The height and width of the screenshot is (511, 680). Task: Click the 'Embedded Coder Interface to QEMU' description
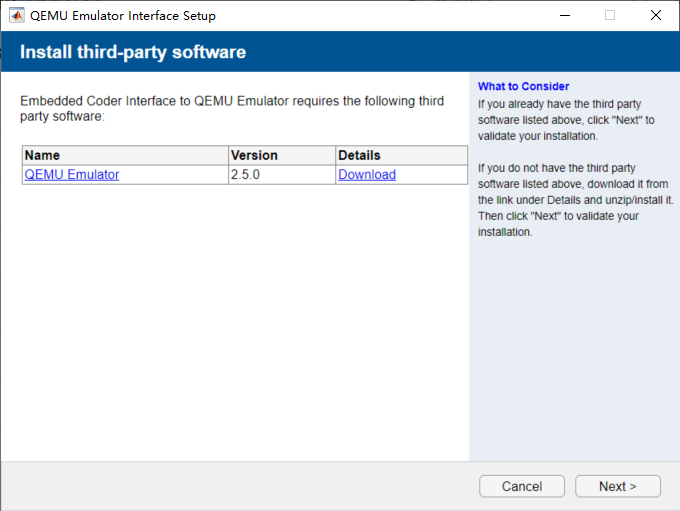pyautogui.click(x=232, y=108)
